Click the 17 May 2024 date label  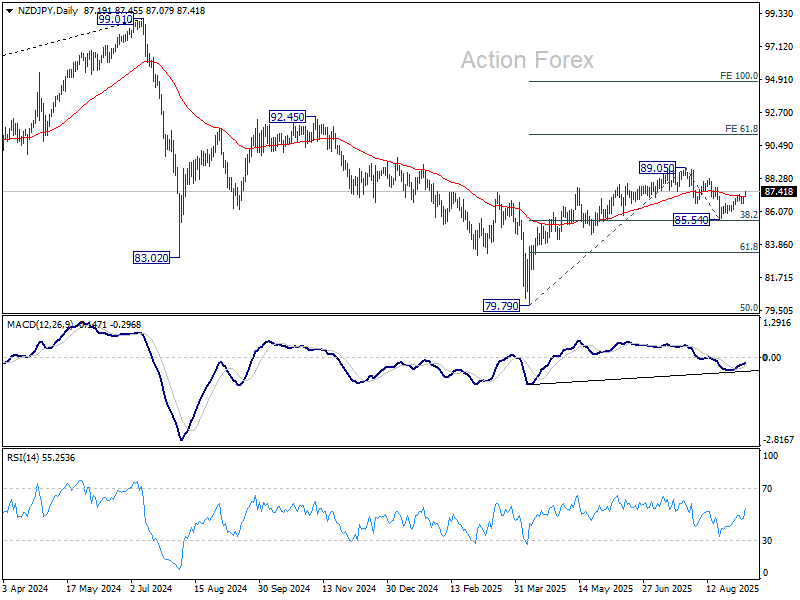pos(93,588)
